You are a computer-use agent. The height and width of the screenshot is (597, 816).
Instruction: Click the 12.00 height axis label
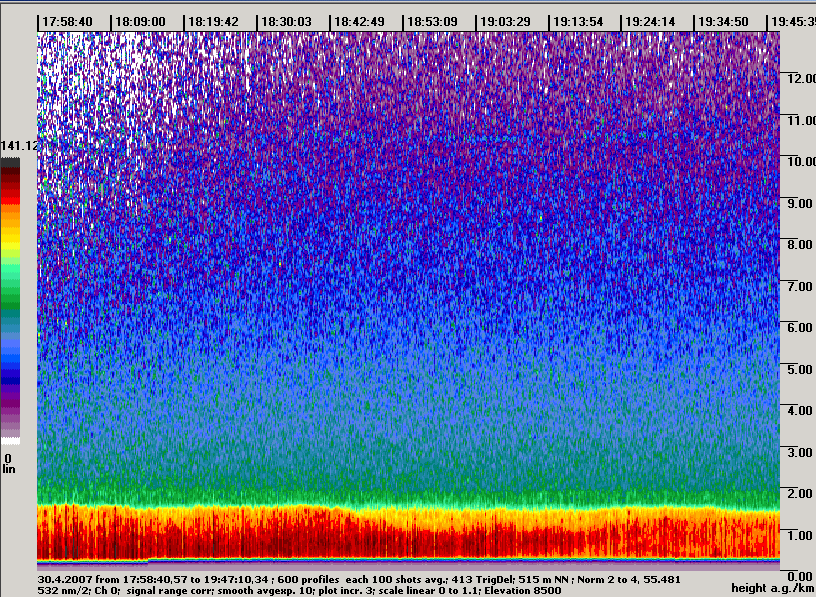[801, 79]
